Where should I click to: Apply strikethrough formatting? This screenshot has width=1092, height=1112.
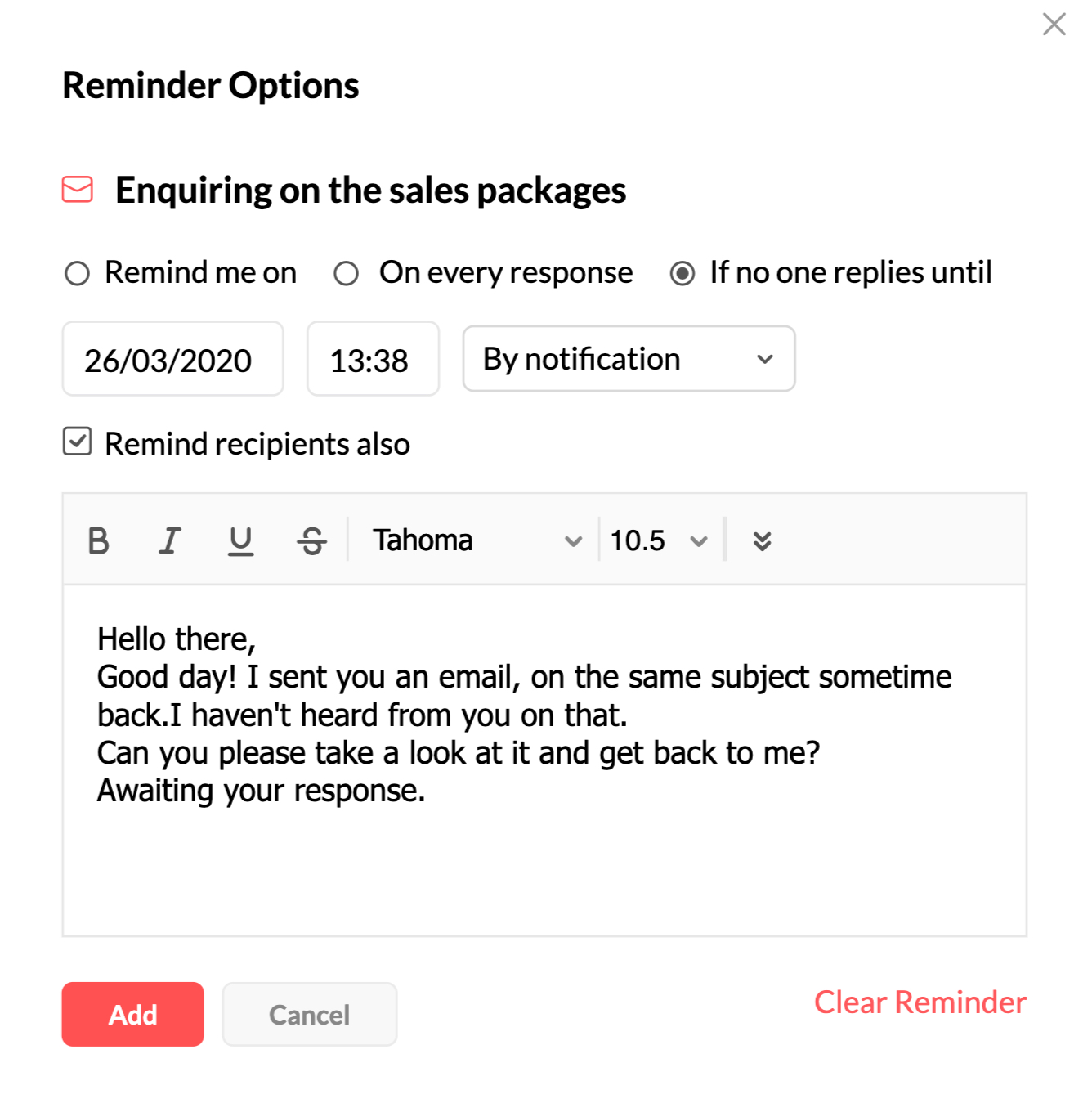[311, 540]
